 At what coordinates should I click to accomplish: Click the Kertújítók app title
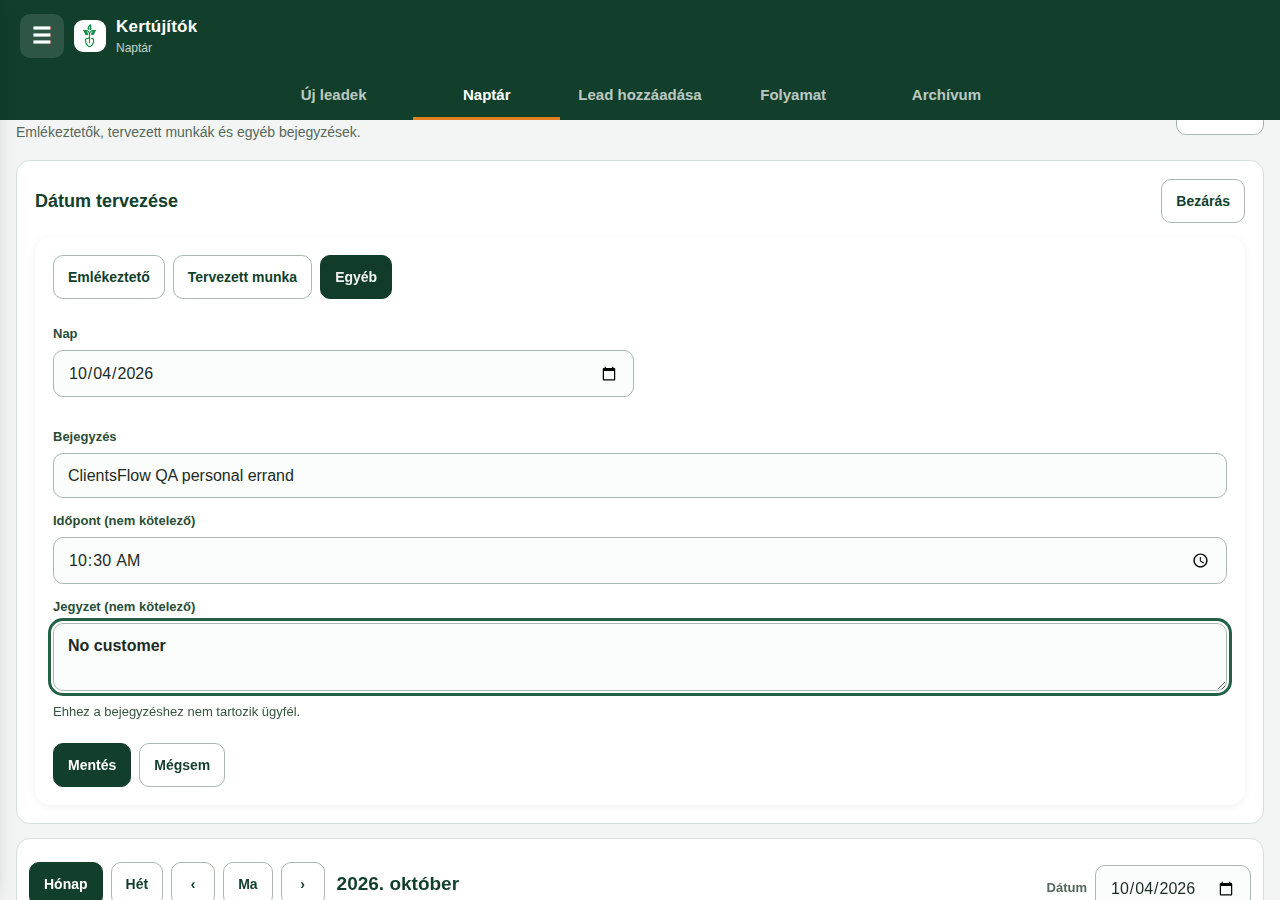(x=157, y=27)
